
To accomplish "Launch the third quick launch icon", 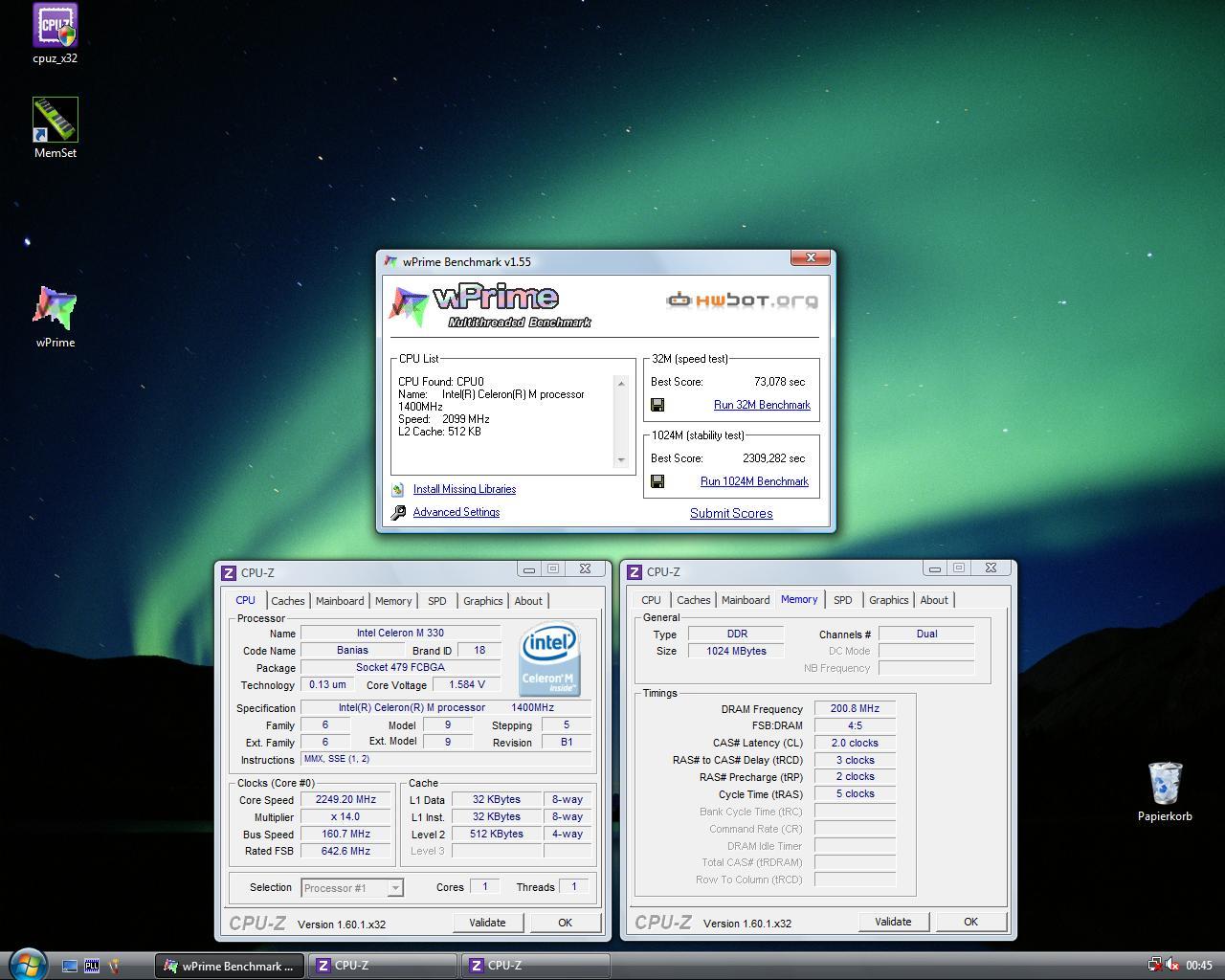I will coord(114,966).
